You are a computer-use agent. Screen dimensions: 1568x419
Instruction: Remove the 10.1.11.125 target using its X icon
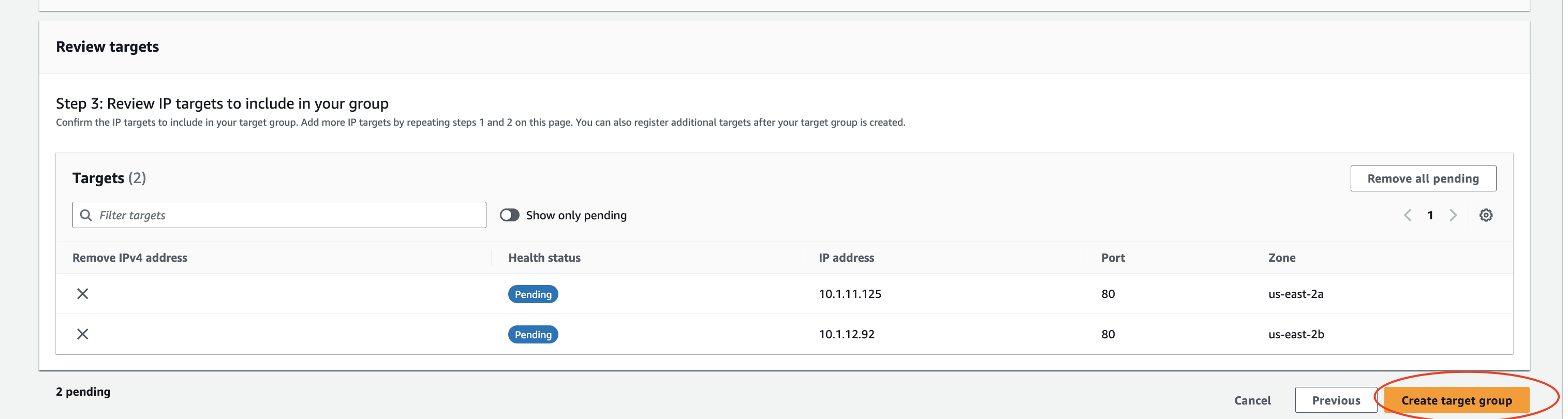pos(82,293)
